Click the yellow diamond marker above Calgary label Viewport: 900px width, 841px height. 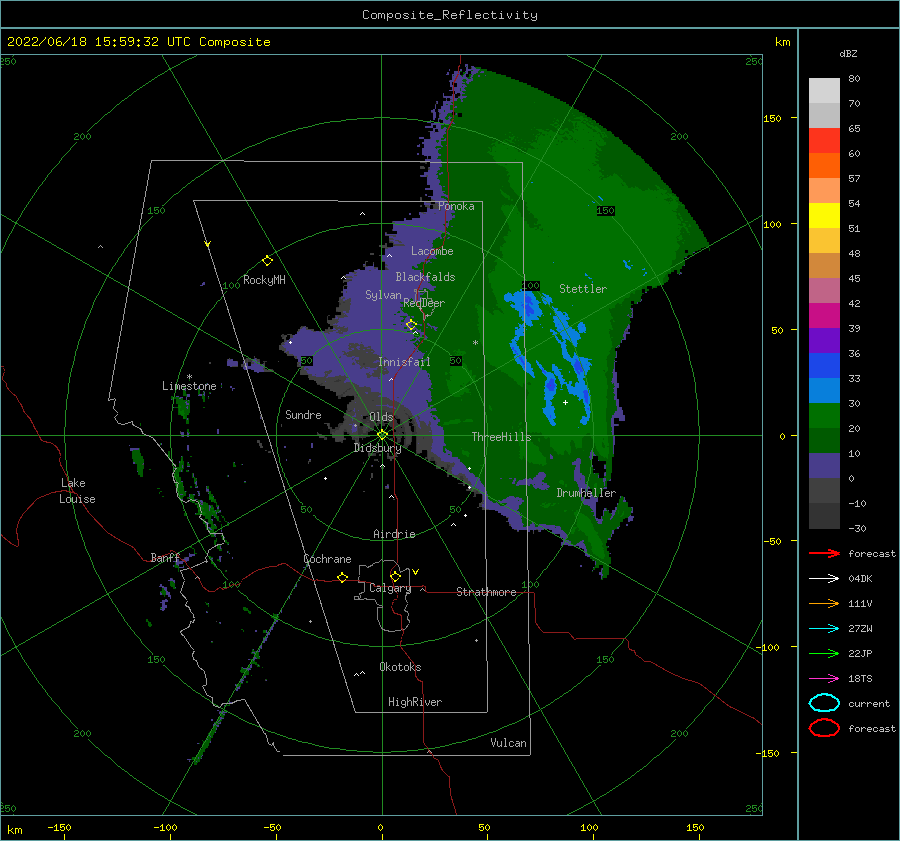[x=395, y=576]
